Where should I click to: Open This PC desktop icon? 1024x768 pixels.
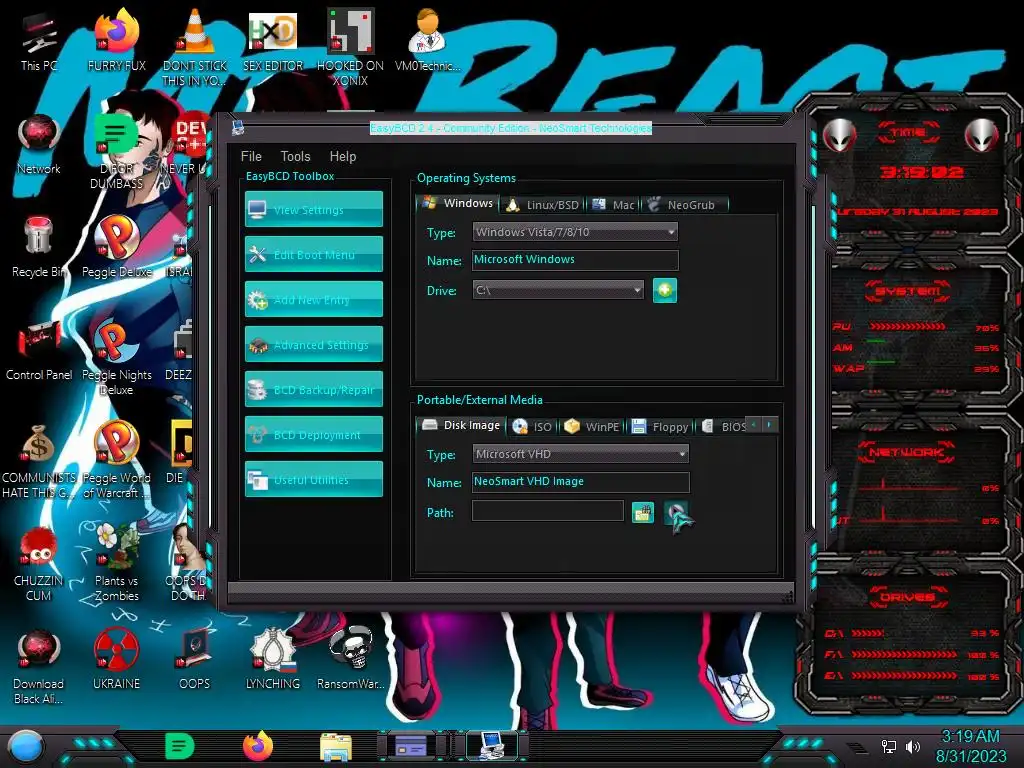click(x=39, y=42)
